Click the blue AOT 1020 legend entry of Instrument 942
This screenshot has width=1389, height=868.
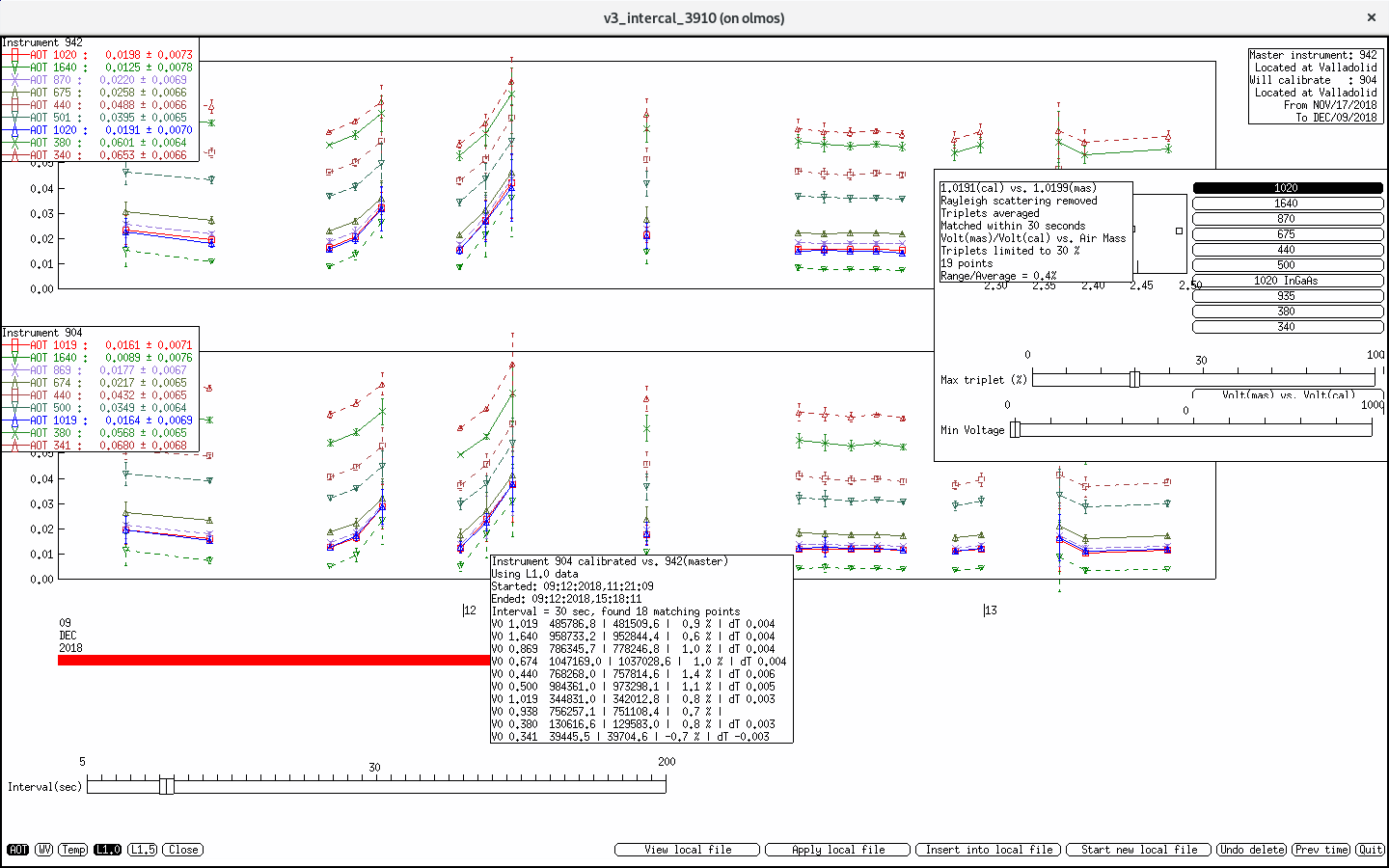click(98, 130)
